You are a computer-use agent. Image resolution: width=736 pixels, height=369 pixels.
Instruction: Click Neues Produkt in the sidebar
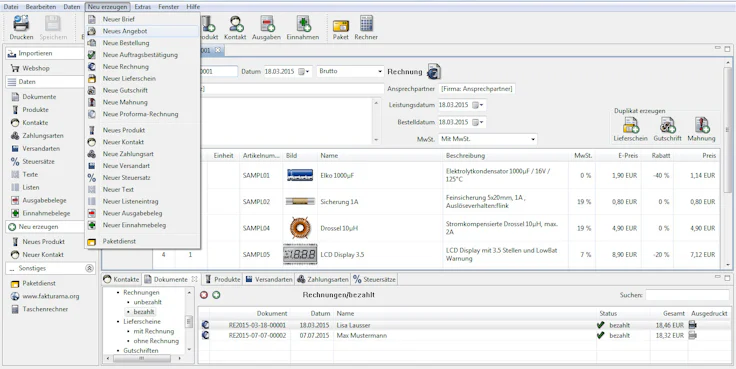point(44,242)
